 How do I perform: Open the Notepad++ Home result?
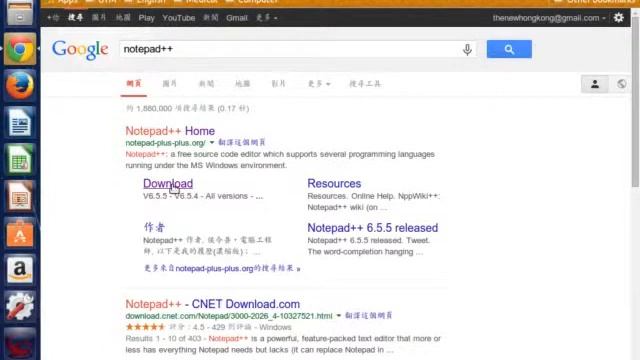pos(170,131)
